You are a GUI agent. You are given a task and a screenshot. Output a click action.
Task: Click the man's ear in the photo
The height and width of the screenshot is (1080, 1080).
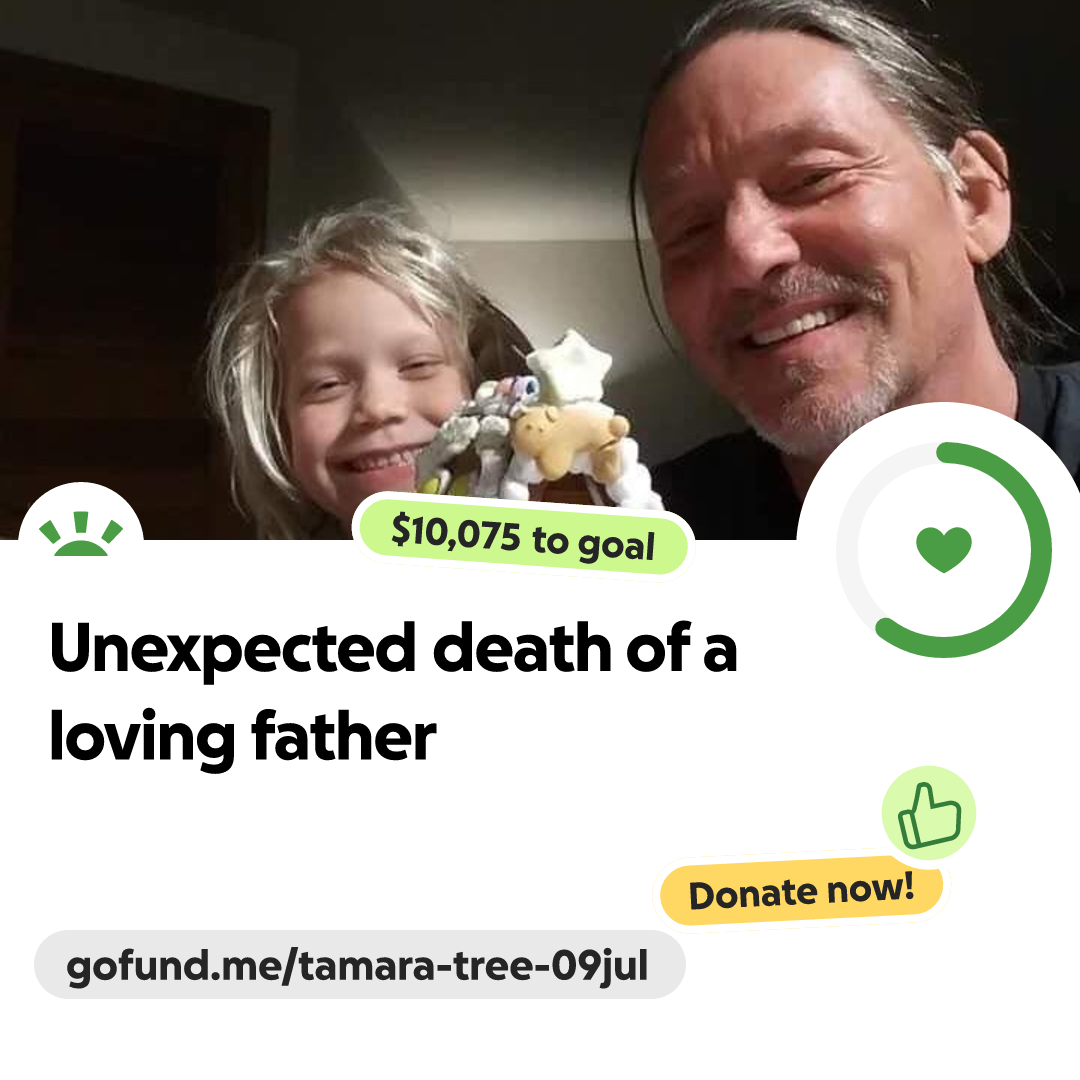click(x=978, y=196)
